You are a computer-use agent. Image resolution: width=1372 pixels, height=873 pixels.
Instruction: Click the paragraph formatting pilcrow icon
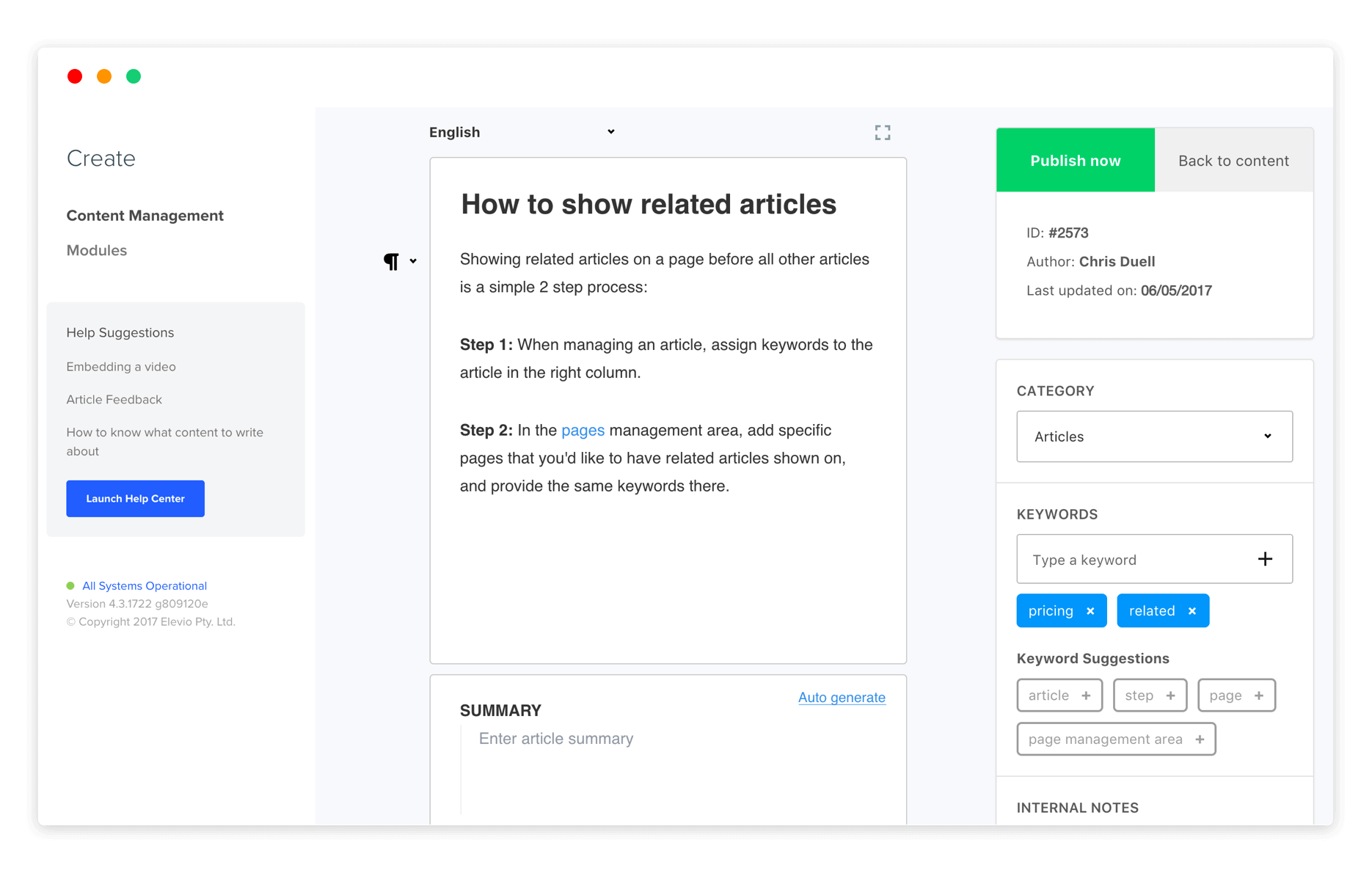(391, 261)
